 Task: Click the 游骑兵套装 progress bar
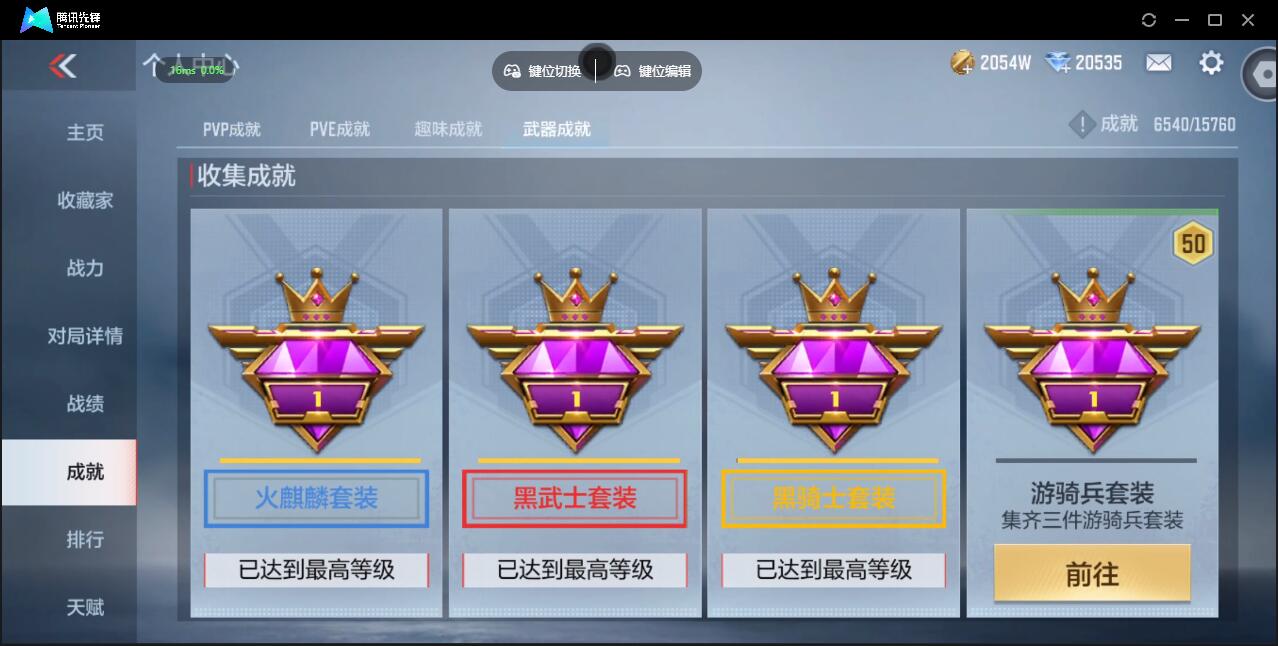point(1096,461)
